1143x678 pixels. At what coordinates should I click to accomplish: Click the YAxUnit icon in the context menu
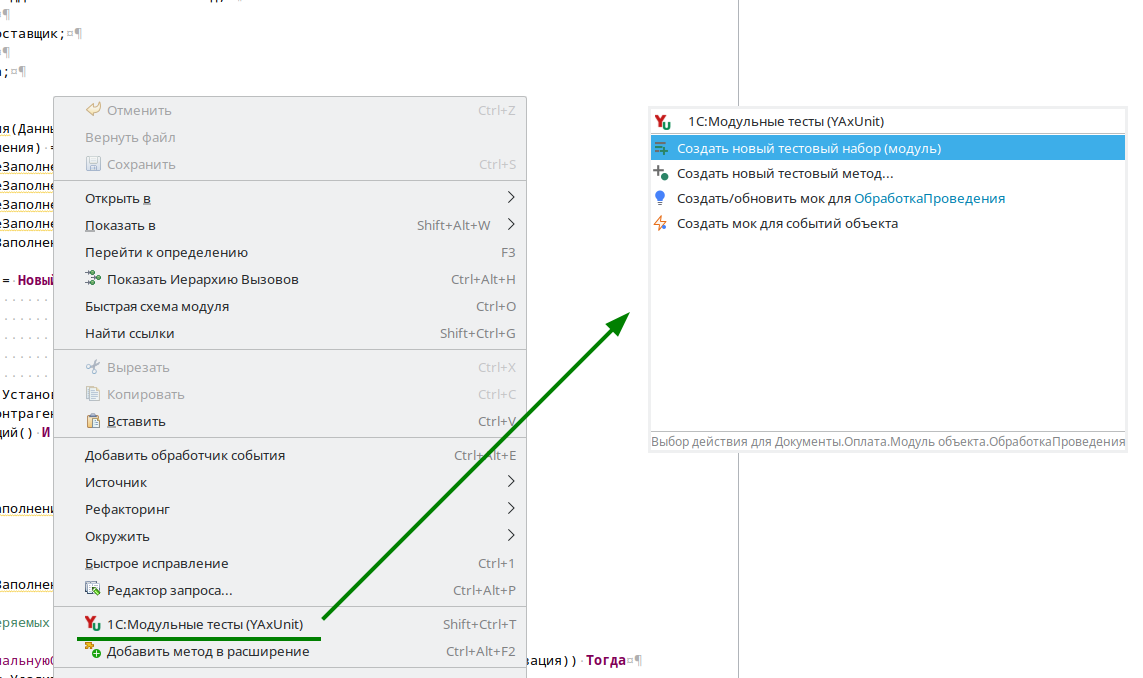point(93,623)
